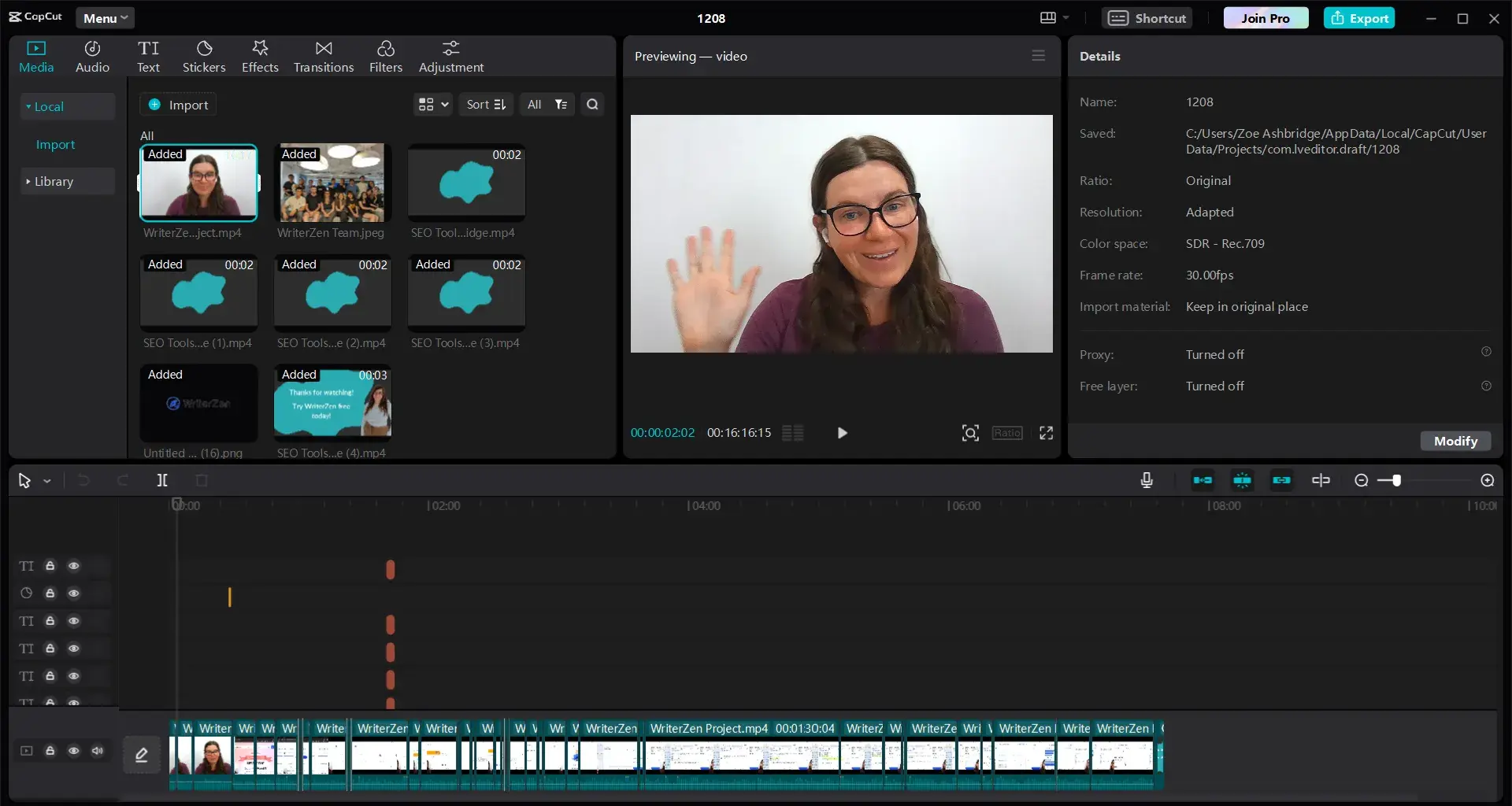This screenshot has height=806, width=1512.
Task: Play the video preview
Action: pos(842,433)
